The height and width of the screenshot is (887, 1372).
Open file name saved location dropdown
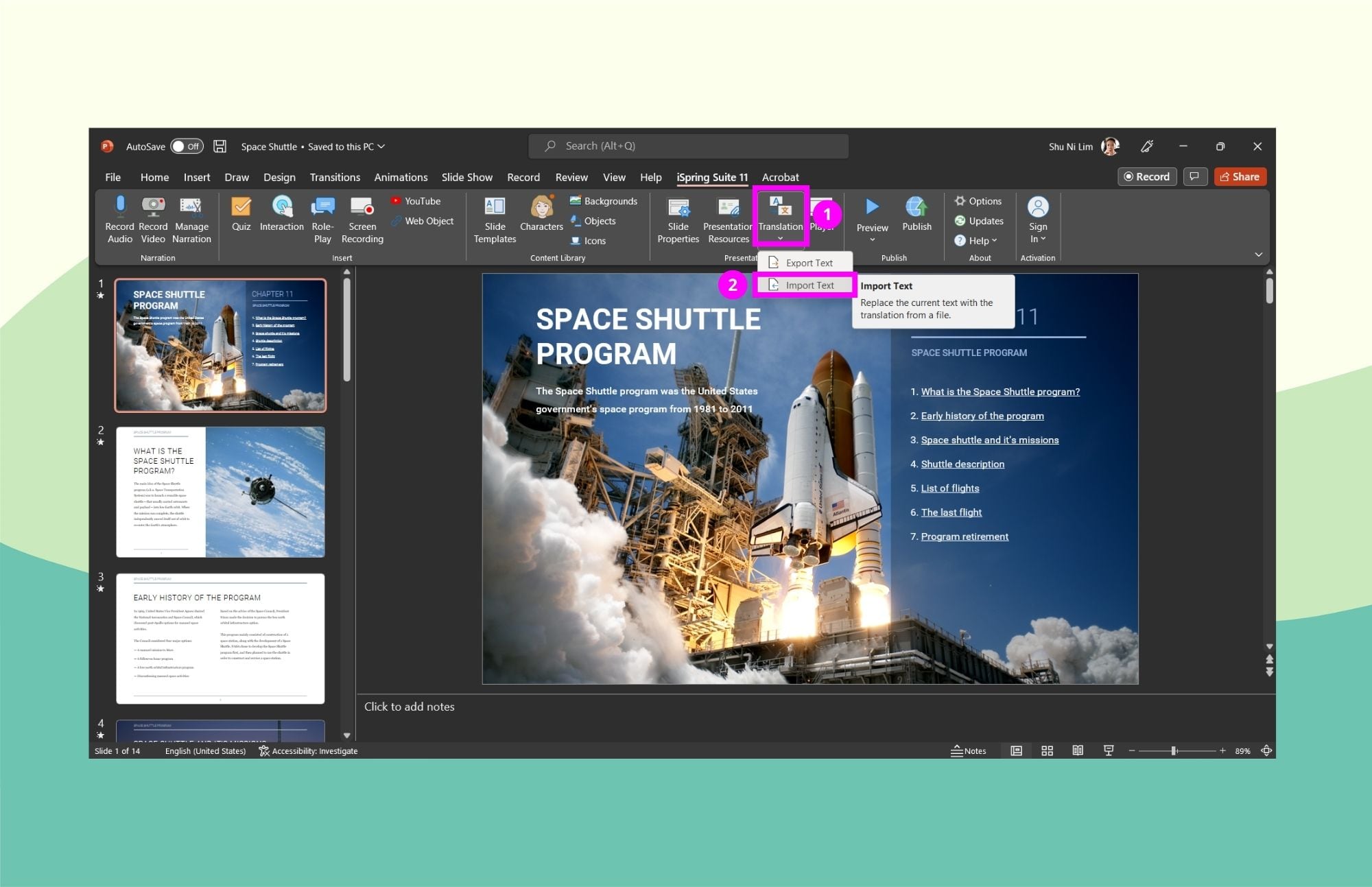[x=381, y=146]
